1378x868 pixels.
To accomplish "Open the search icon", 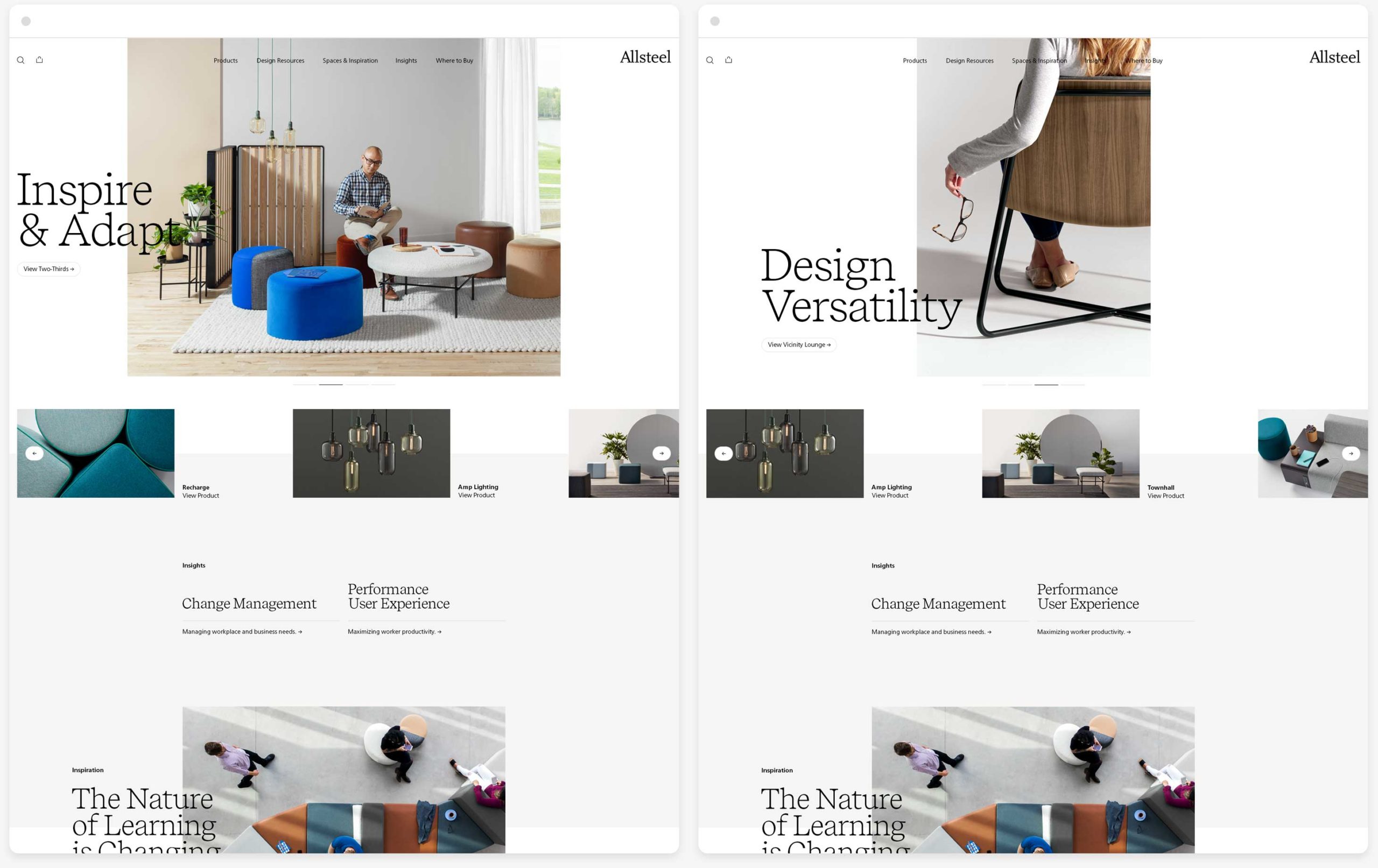I will tap(21, 60).
